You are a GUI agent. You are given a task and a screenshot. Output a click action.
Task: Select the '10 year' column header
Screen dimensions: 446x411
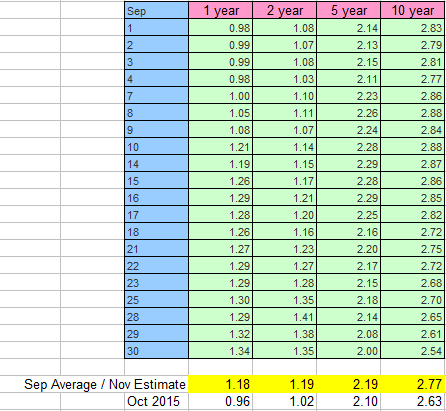point(413,10)
